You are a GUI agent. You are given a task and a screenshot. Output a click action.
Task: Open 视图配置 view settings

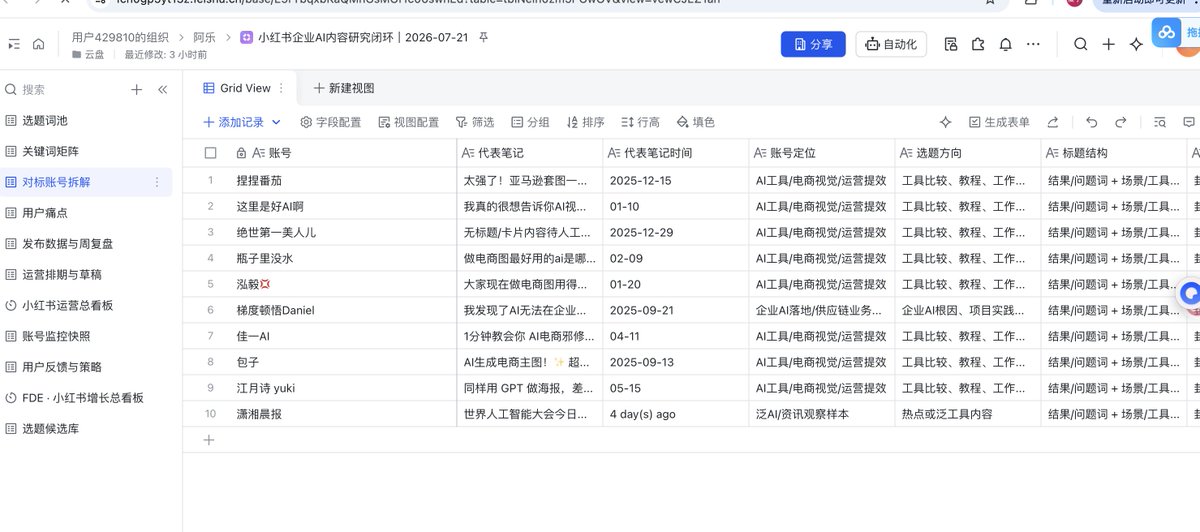click(x=409, y=122)
